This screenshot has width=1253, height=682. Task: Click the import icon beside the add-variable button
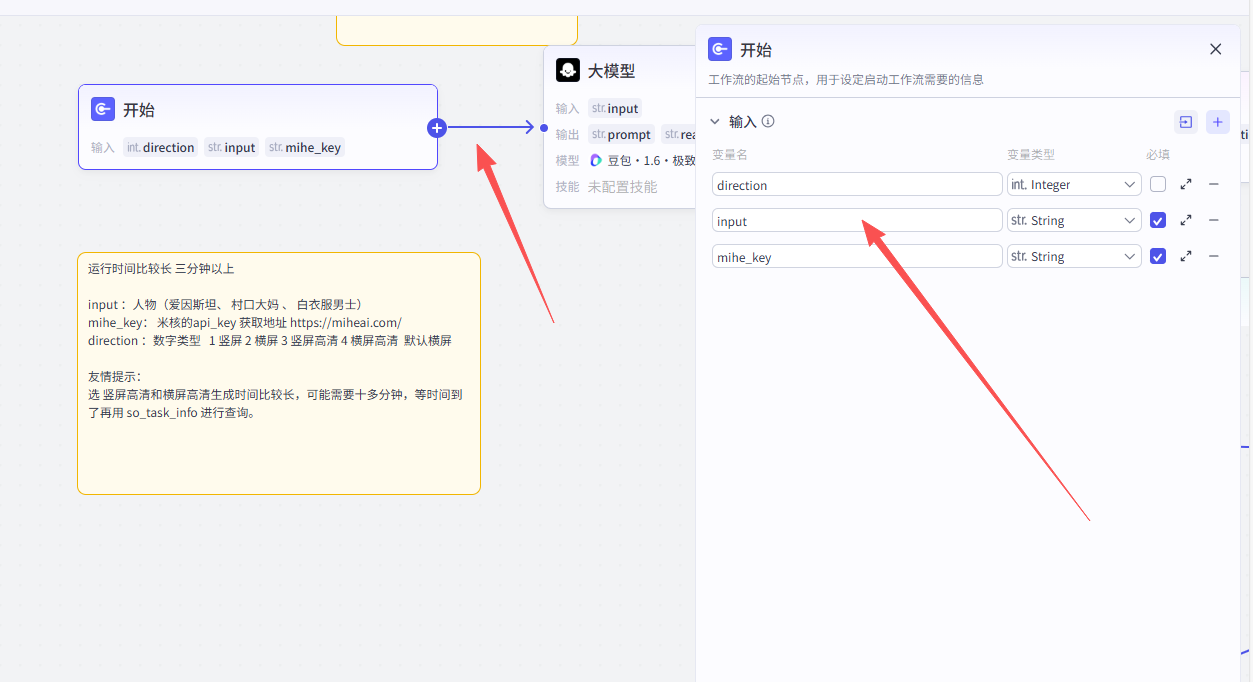coord(1185,122)
